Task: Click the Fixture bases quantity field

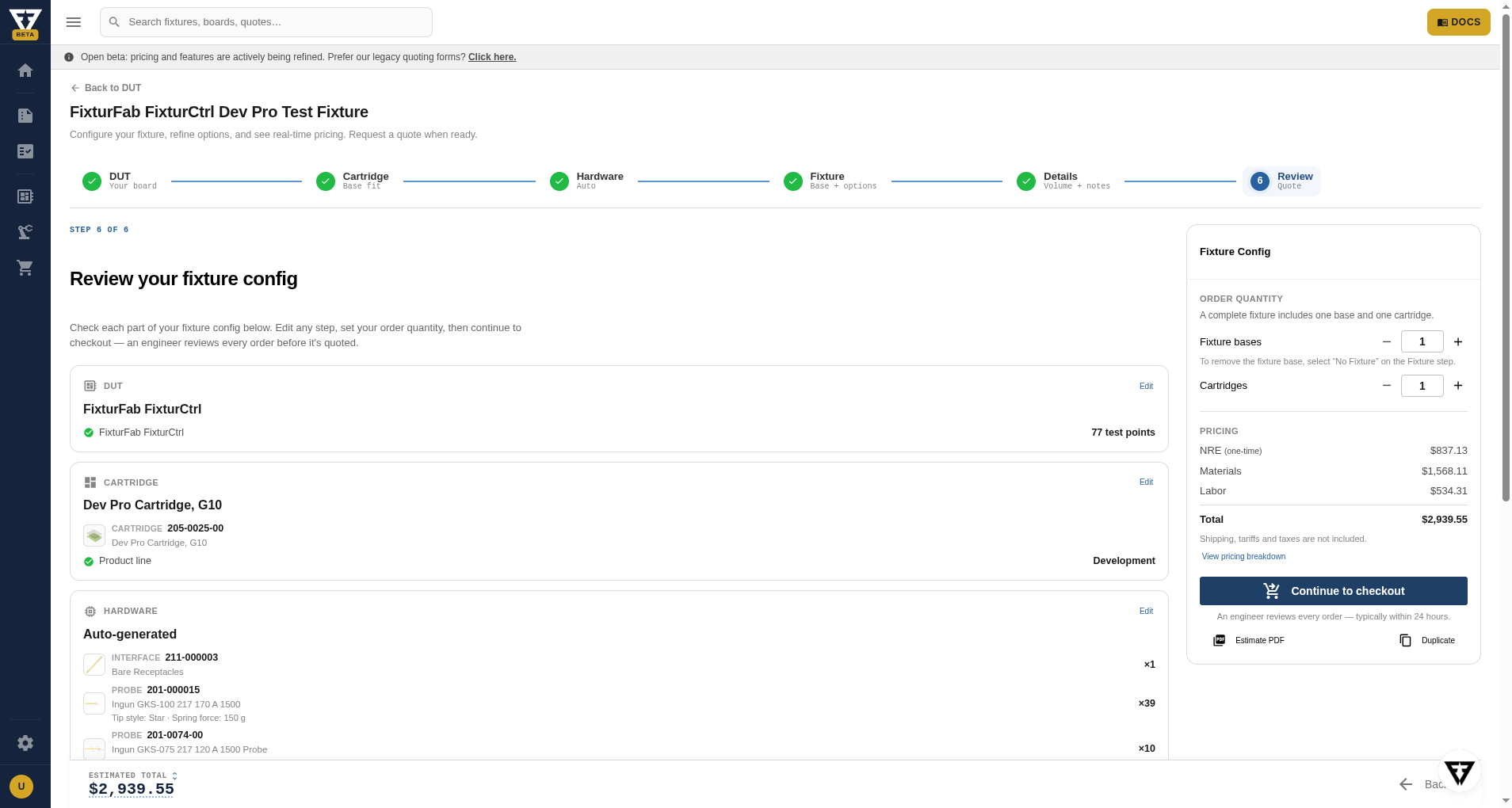Action: 1422,342
